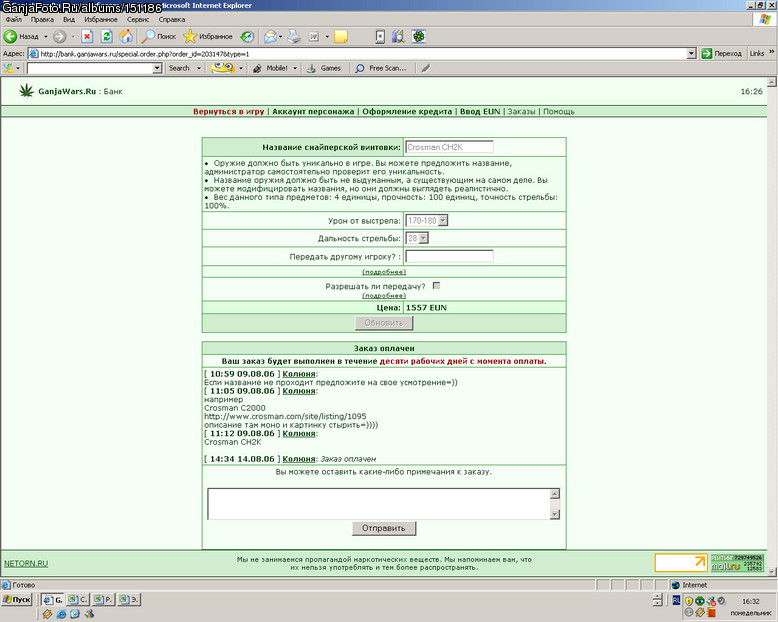Open the 'Сервис' menu
This screenshot has height=622, width=778.
click(x=138, y=19)
